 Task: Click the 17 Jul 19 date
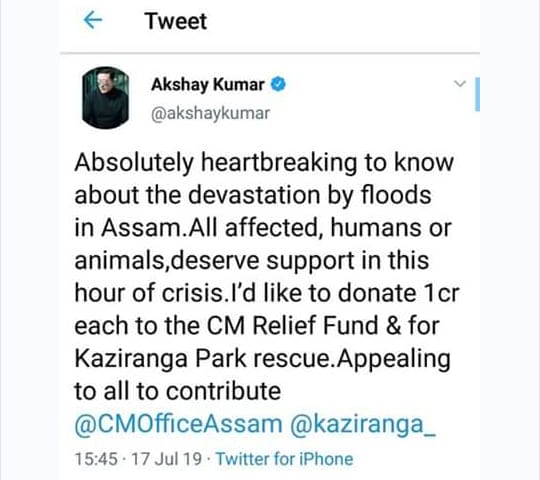point(166,459)
